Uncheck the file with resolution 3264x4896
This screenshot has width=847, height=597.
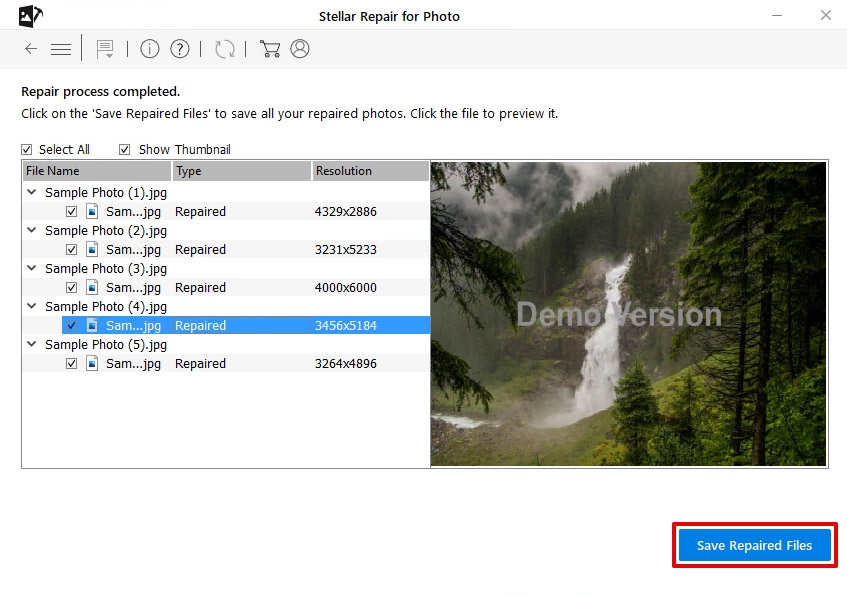point(71,364)
